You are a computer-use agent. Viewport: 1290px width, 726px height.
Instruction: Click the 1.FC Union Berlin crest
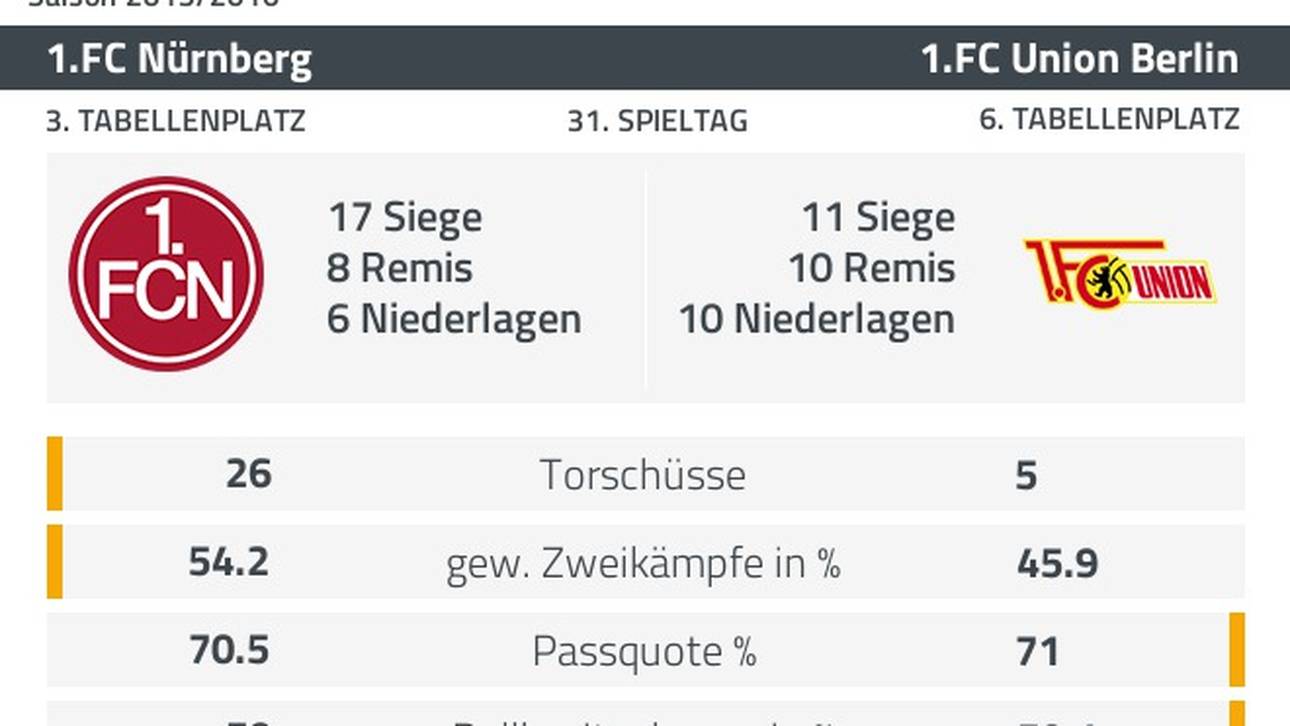[1119, 271]
